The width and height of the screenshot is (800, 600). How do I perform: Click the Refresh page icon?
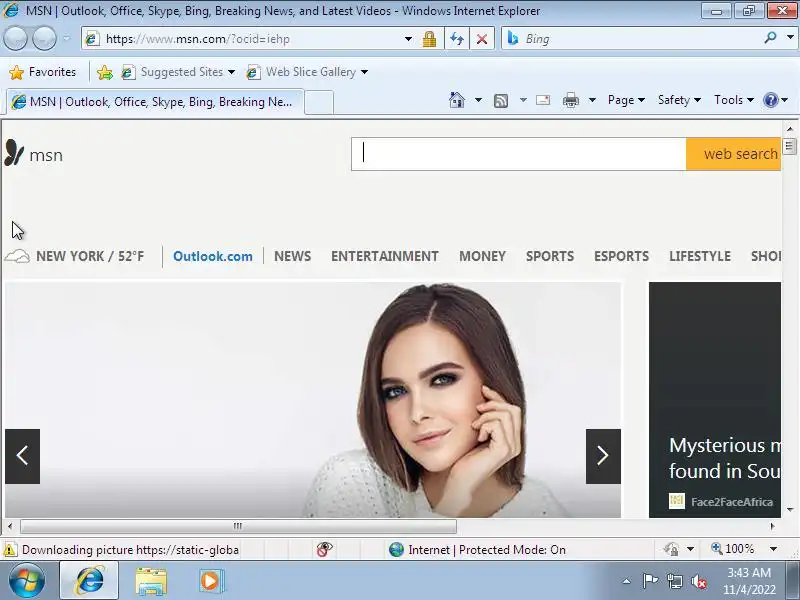[457, 39]
